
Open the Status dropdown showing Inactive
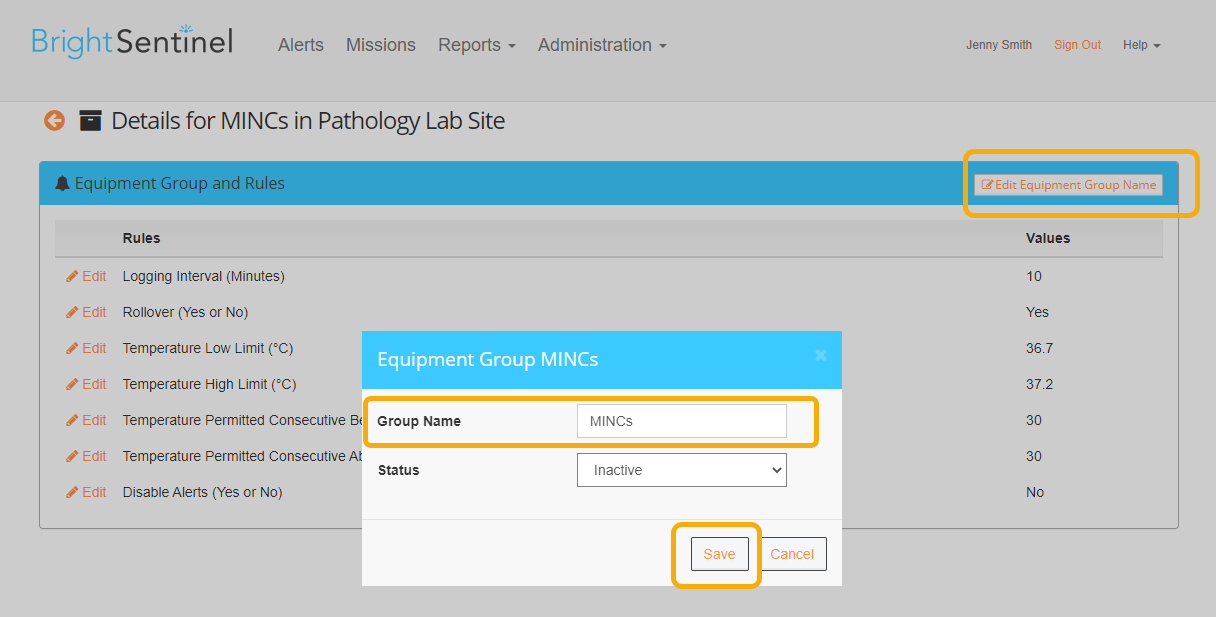tap(682, 470)
